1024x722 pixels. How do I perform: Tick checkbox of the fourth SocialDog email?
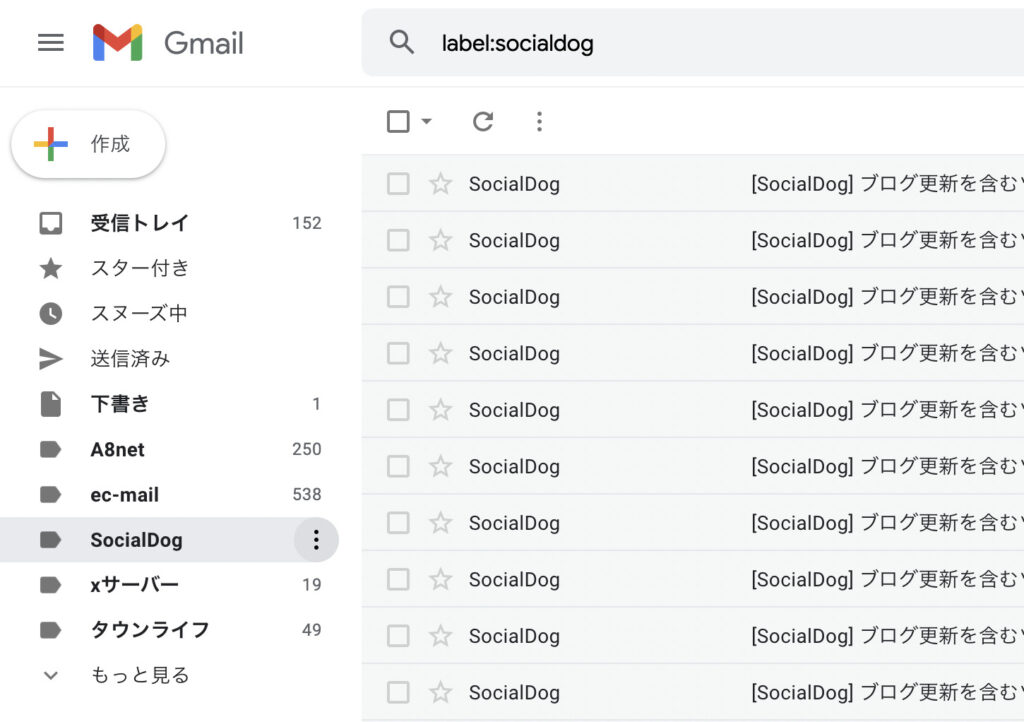[x=398, y=353]
